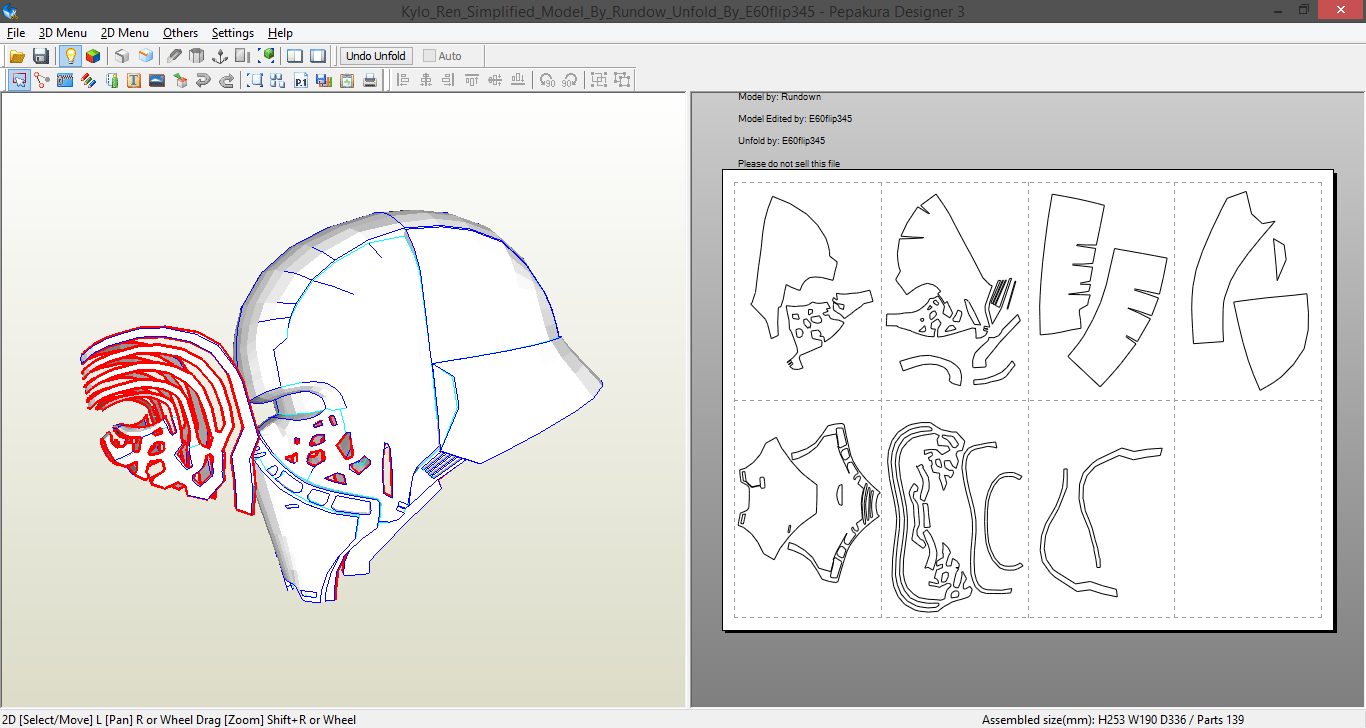Click the empty bottom-right page in 2D layout
This screenshot has height=728, width=1366.
click(1248, 508)
